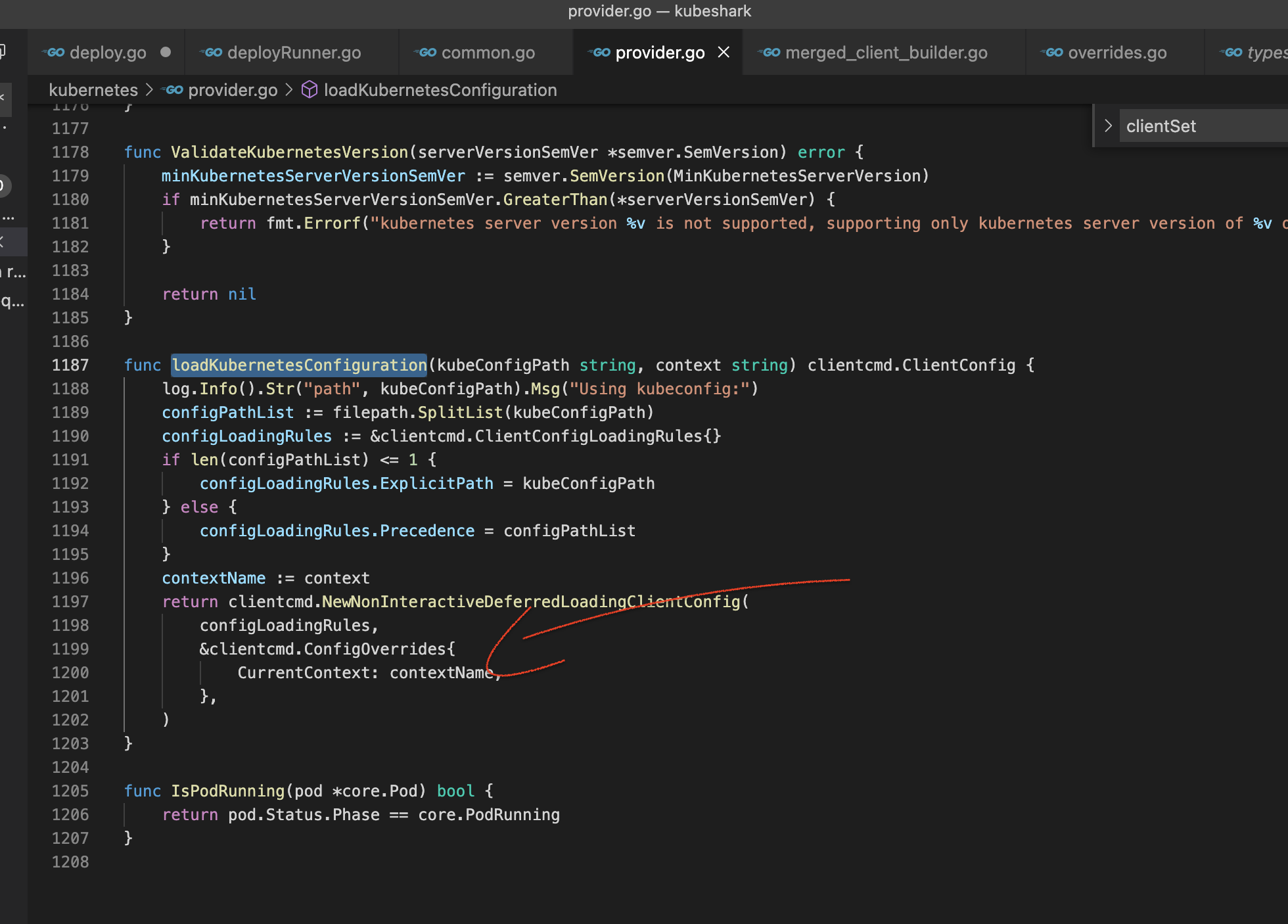Screen dimensions: 1288x924
Task: Open the chevron after the kubernetes breadcrumb
Action: click(x=150, y=89)
